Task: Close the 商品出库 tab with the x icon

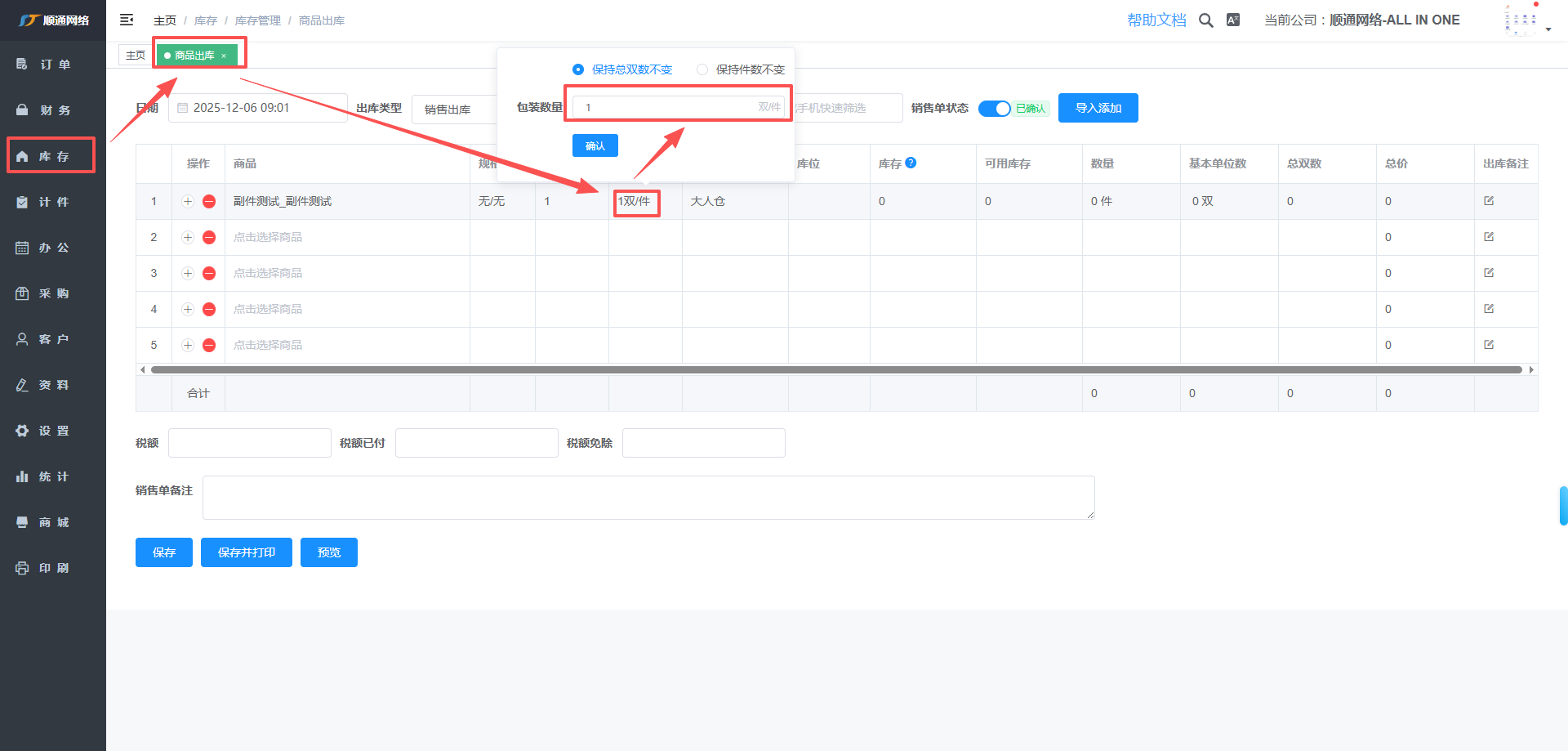Action: pyautogui.click(x=224, y=56)
